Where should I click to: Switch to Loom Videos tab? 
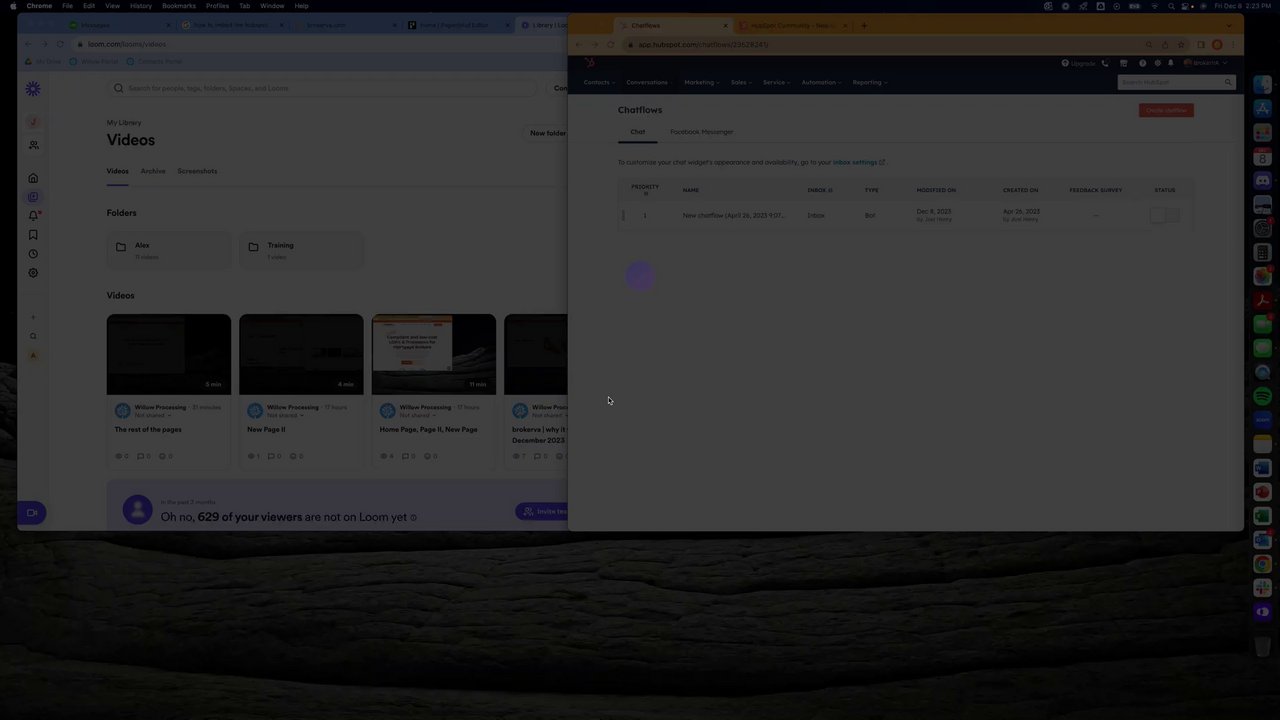click(117, 171)
